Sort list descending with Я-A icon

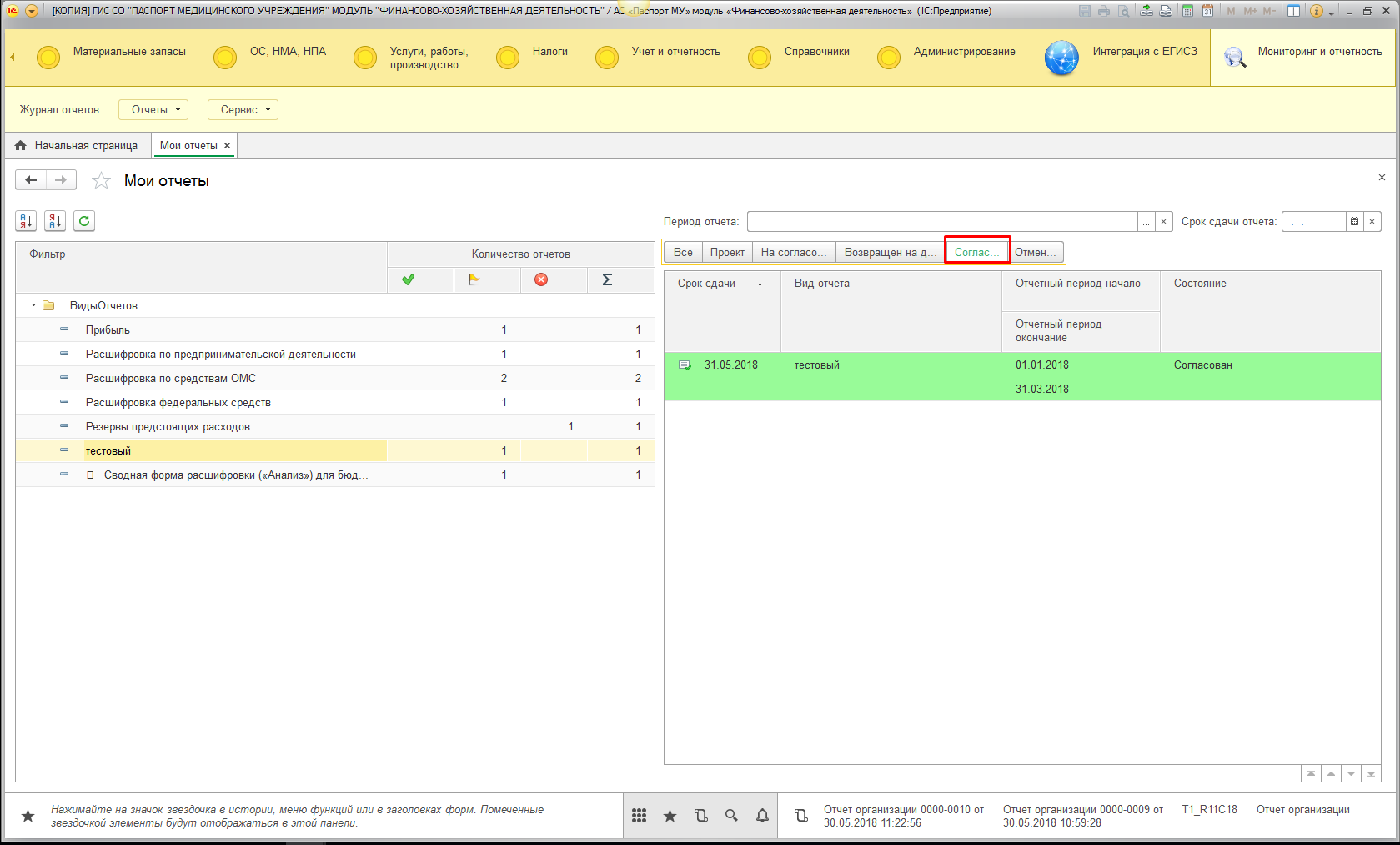(x=55, y=221)
